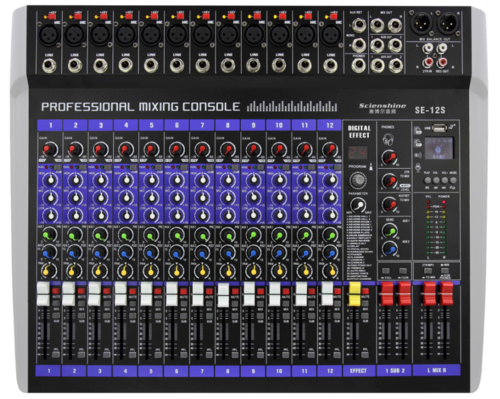
Task: Click the small pictogram beside the PROGRAM label
Action: [371, 166]
